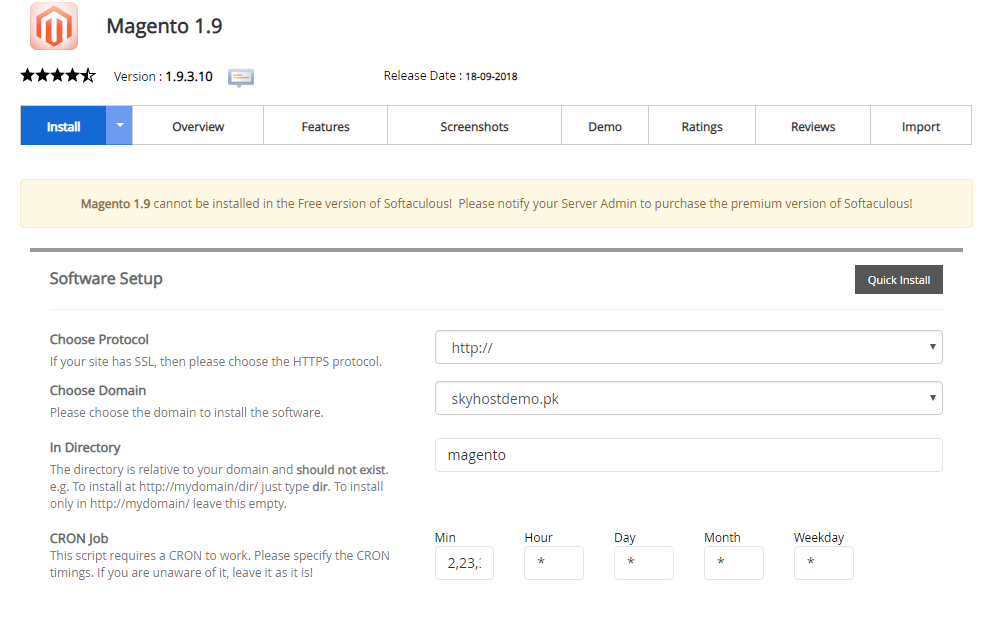Click the Choose Domain label

(x=98, y=390)
